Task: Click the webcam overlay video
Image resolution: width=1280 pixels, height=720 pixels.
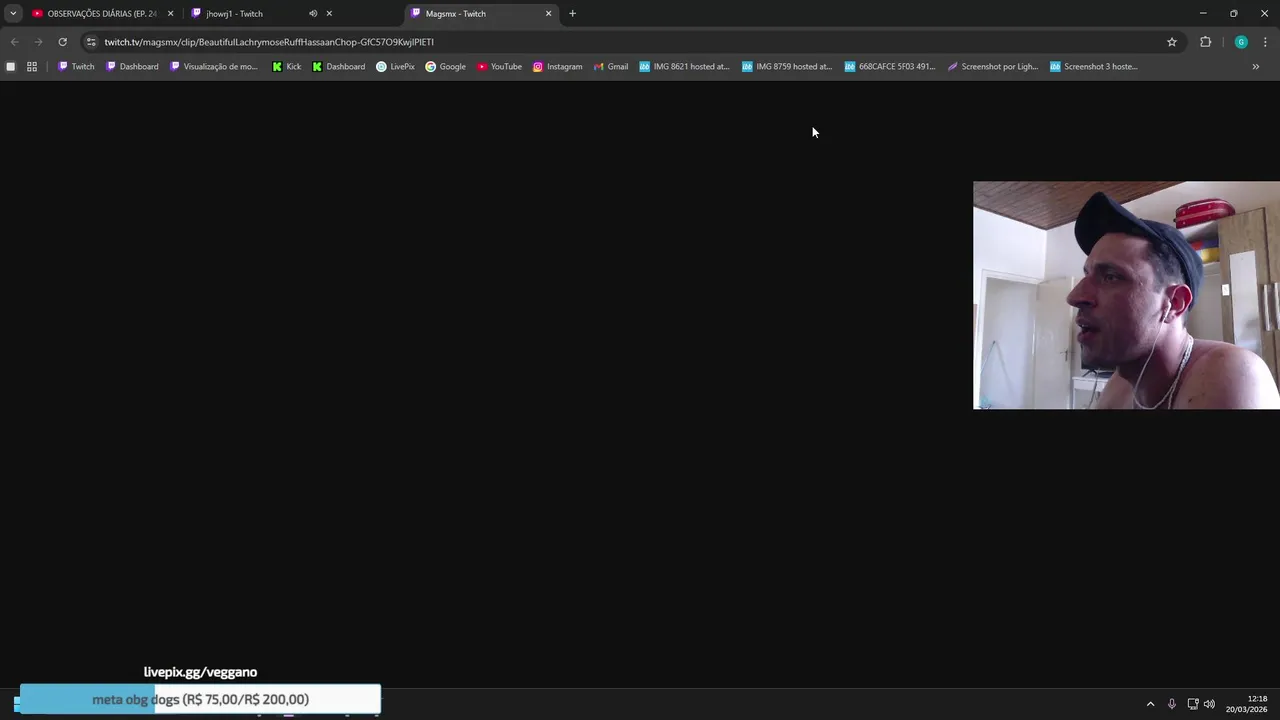Action: (1126, 295)
